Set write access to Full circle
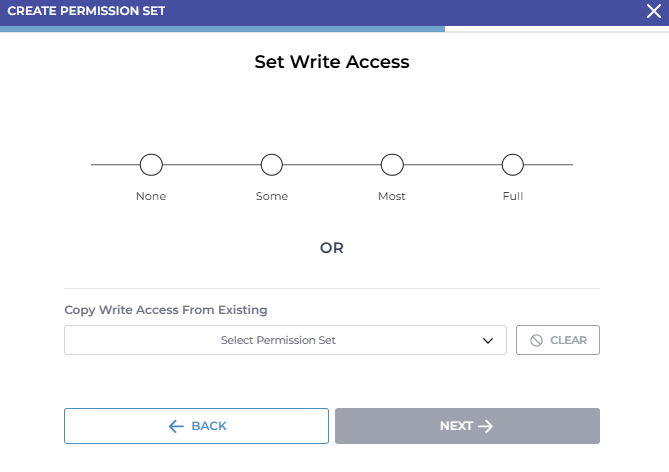The height and width of the screenshot is (472, 669). coord(513,165)
